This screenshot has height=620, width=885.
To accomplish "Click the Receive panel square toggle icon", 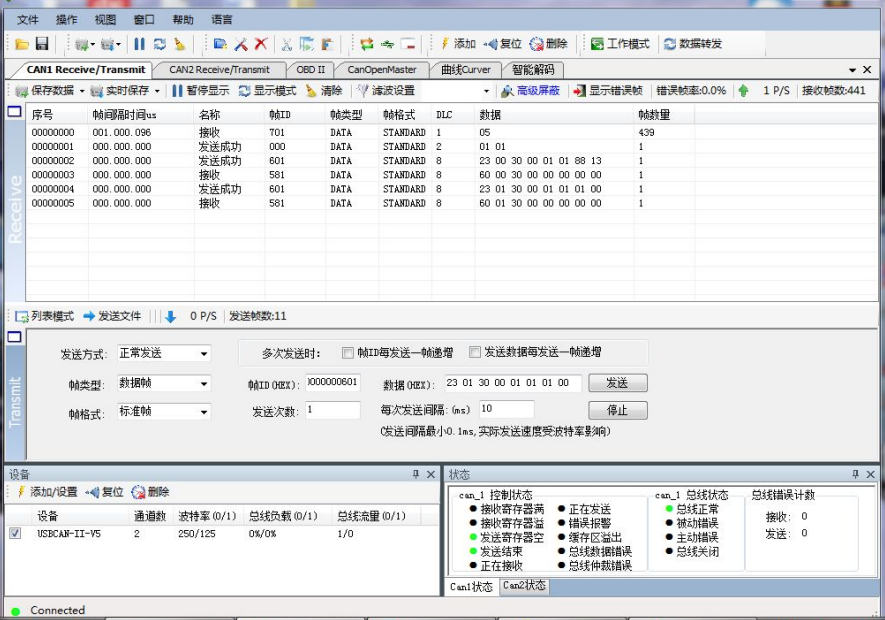I will [x=14, y=111].
